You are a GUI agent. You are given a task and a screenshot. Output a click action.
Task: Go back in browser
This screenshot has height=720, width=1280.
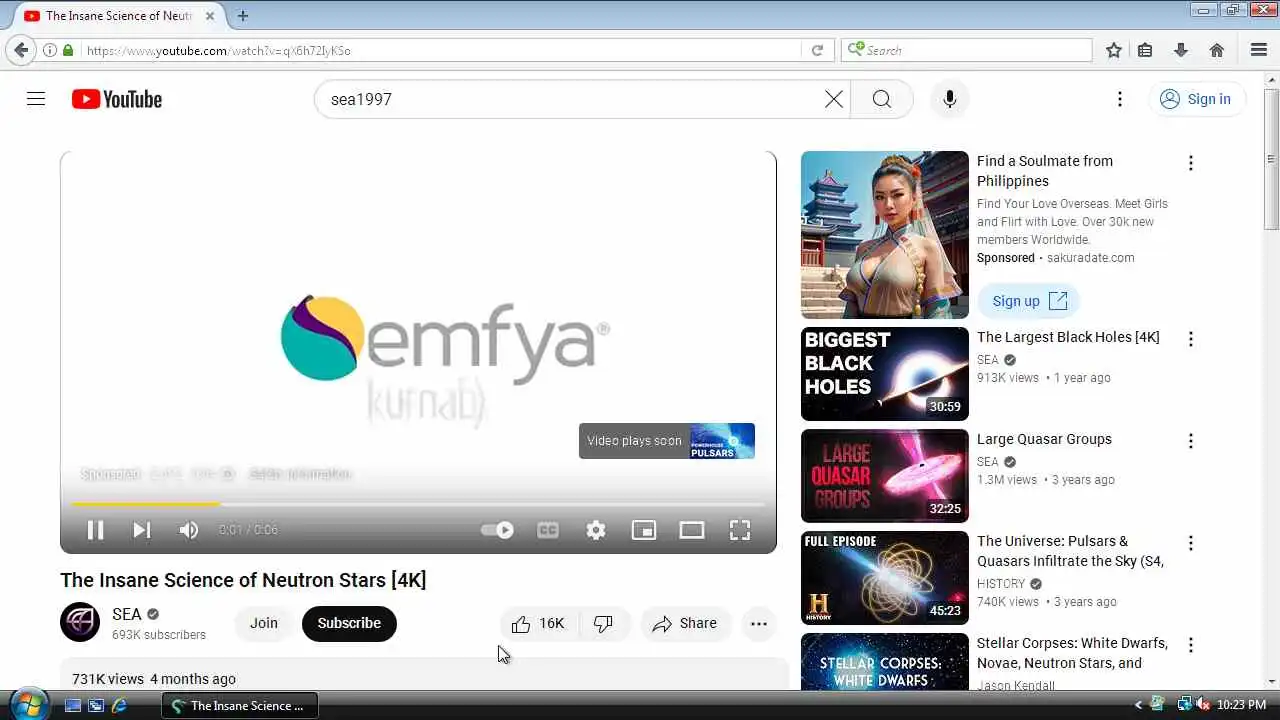click(21, 50)
